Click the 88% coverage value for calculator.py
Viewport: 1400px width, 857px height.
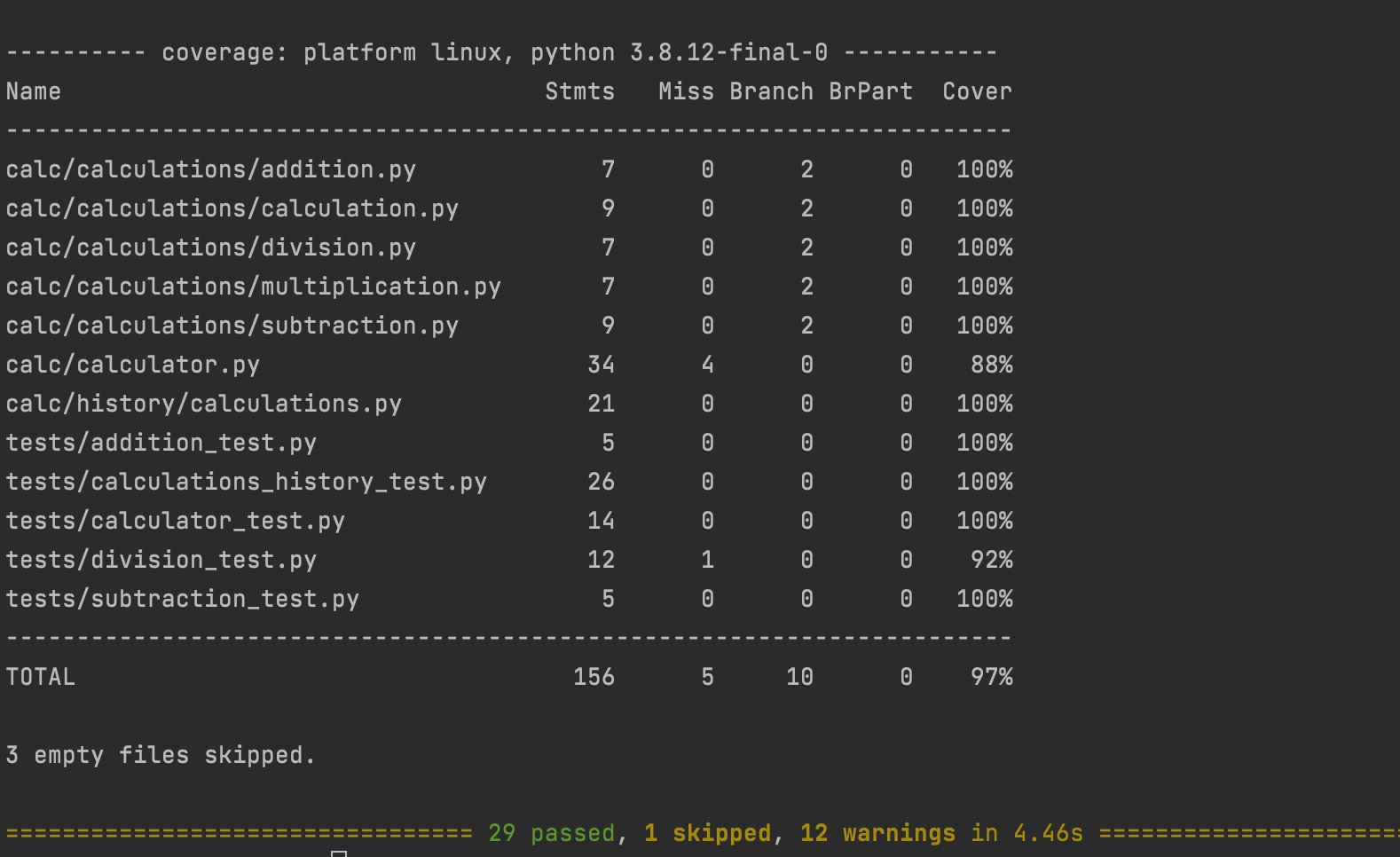click(x=992, y=364)
